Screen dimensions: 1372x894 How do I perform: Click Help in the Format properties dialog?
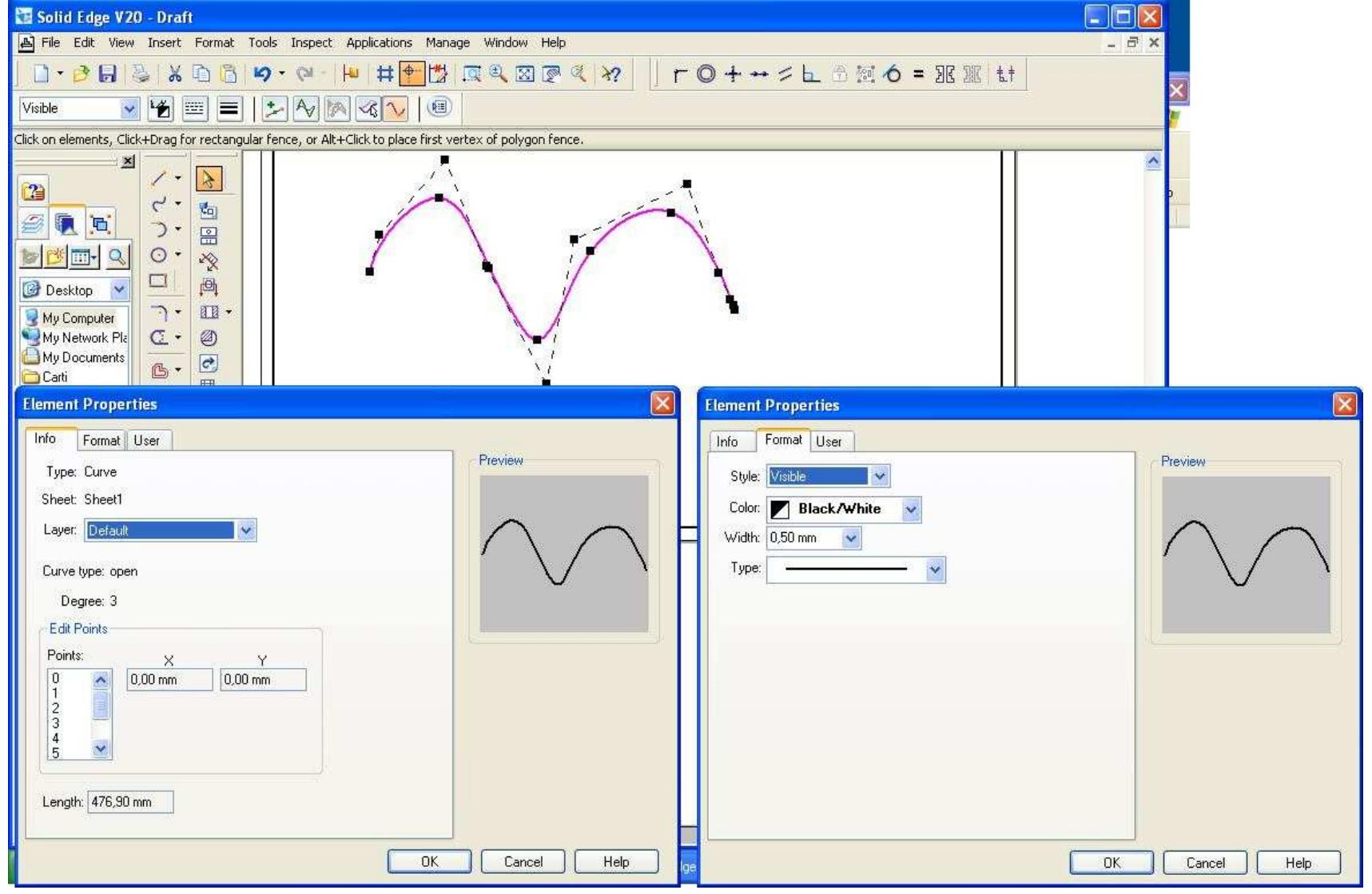click(x=1298, y=863)
